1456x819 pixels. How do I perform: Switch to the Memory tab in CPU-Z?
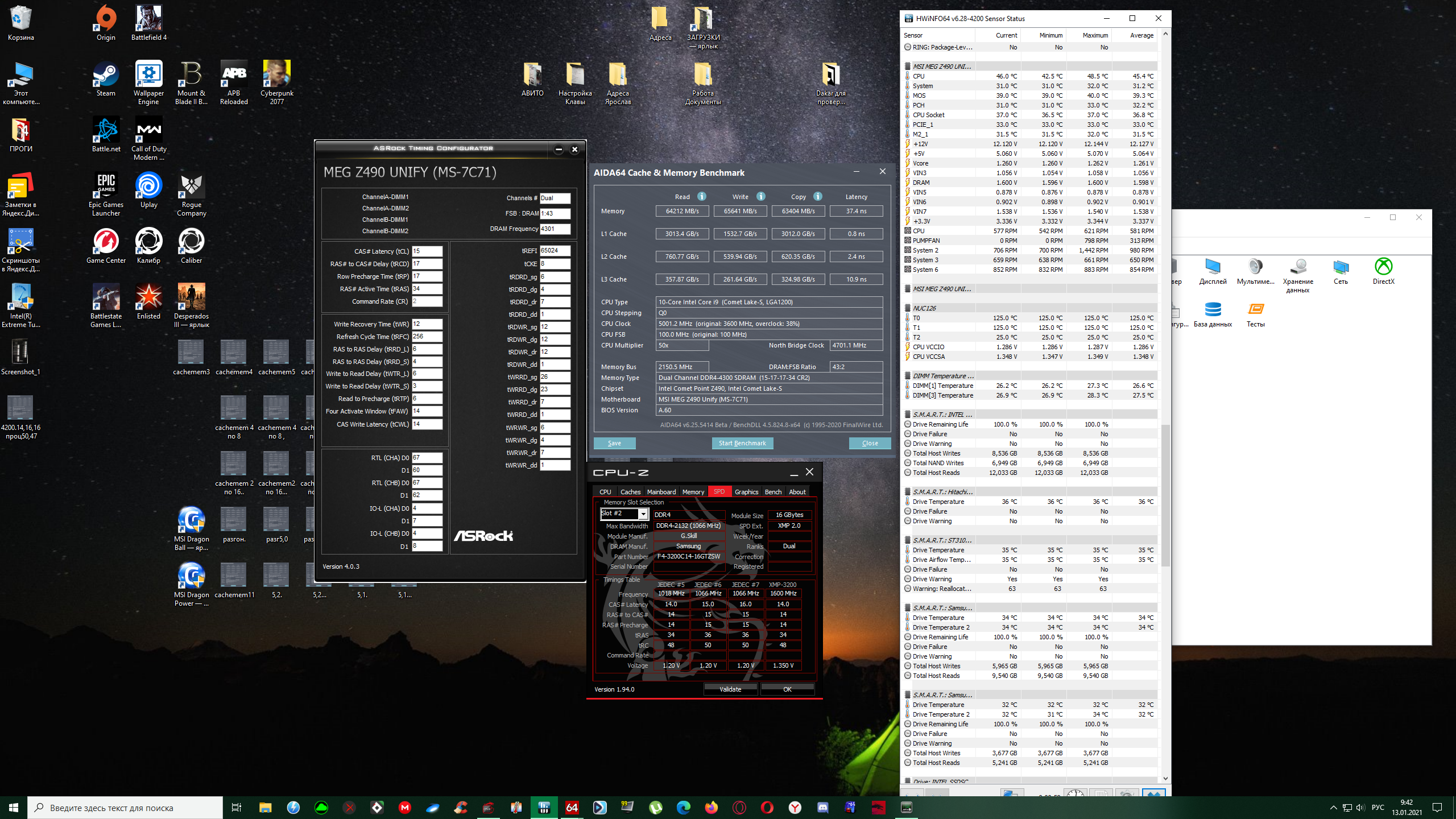[x=693, y=492]
